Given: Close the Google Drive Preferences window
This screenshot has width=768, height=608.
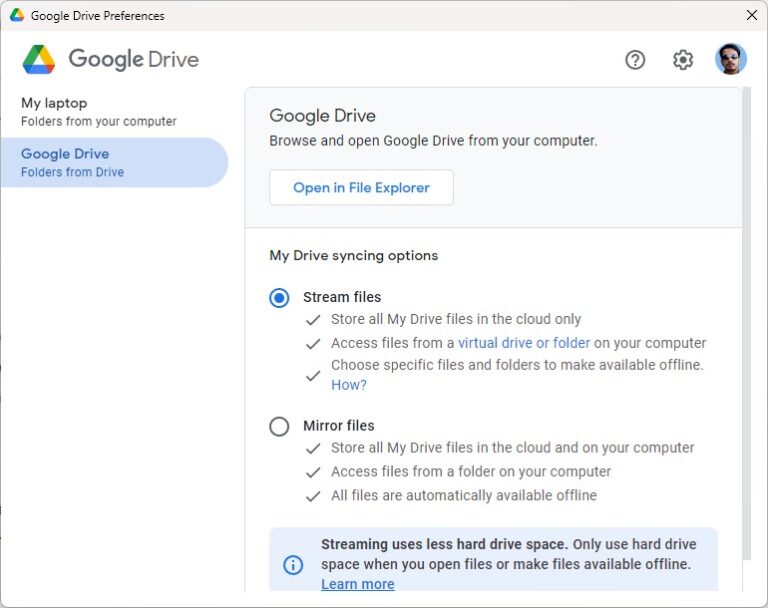Looking at the screenshot, I should 751,15.
